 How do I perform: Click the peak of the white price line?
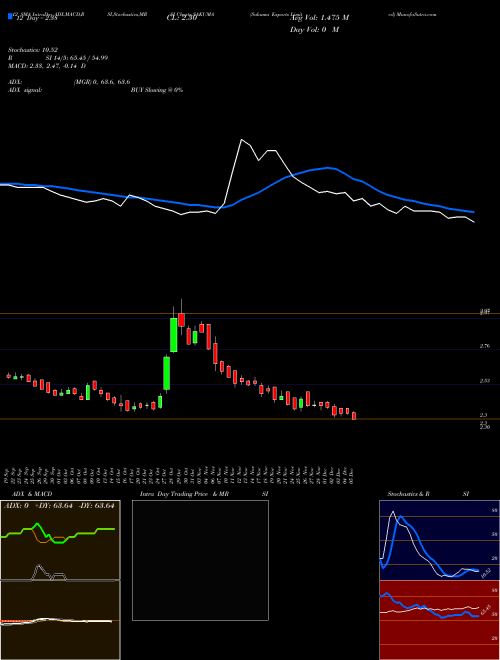(242, 139)
